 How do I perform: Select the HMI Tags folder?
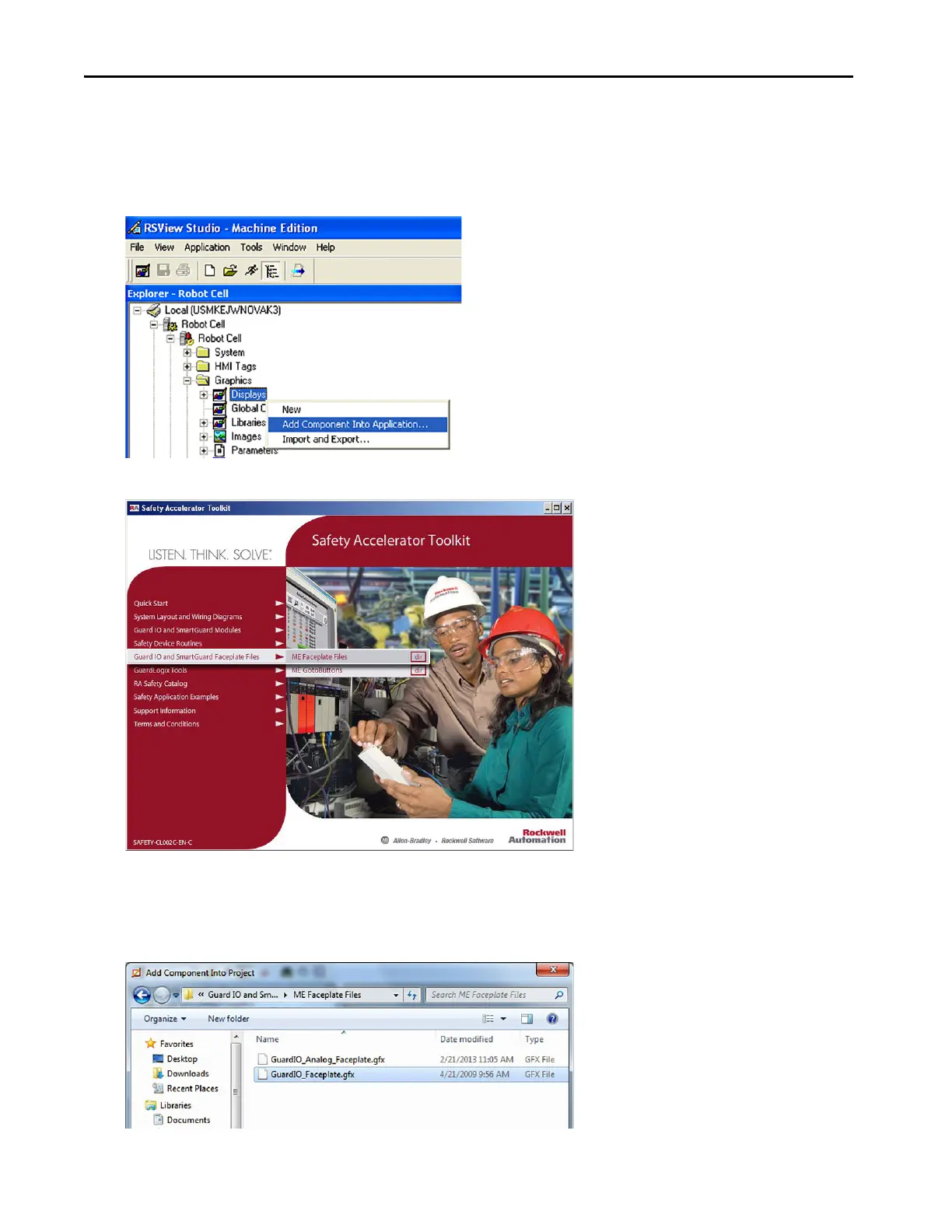[235, 366]
